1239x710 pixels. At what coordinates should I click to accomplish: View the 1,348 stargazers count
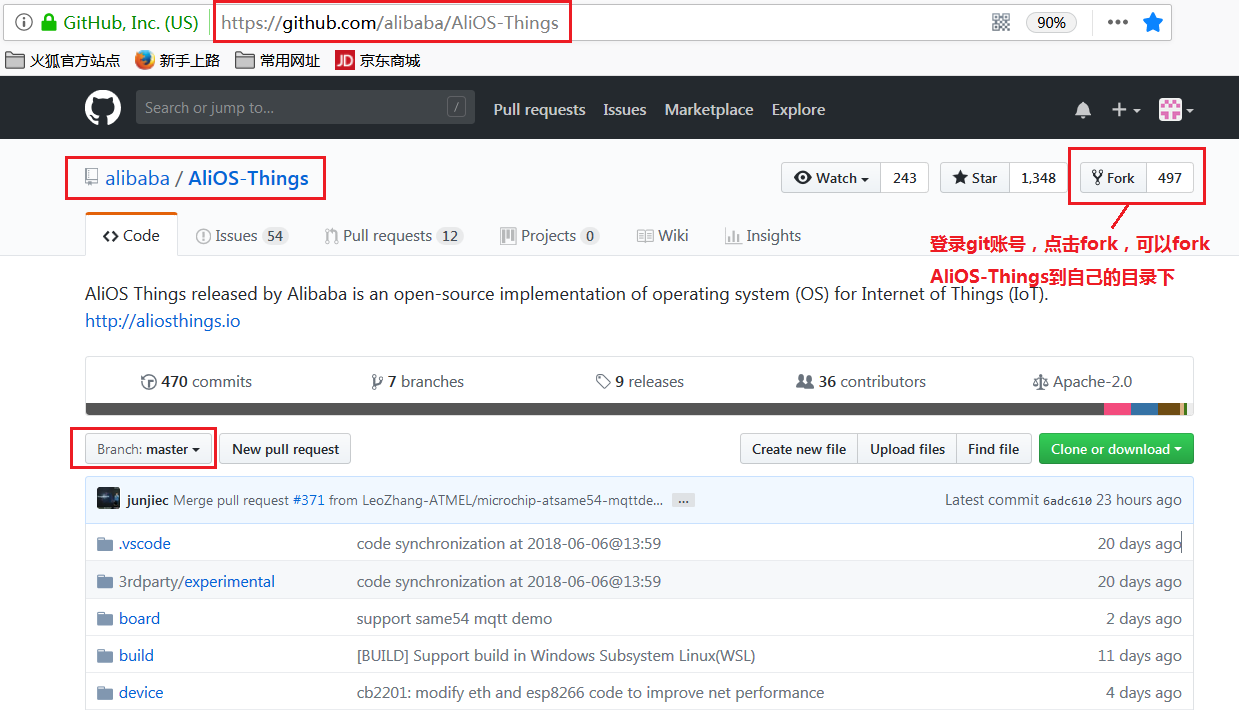tap(1038, 178)
